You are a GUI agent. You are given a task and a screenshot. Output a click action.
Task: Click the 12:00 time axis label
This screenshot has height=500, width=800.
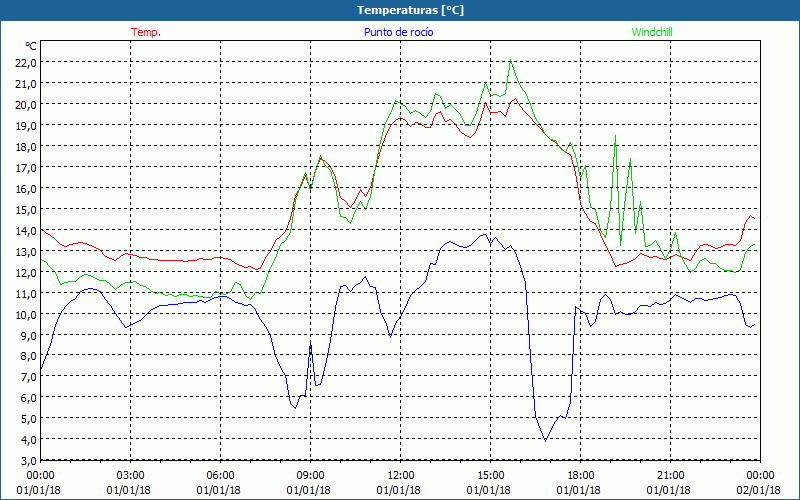point(401,475)
